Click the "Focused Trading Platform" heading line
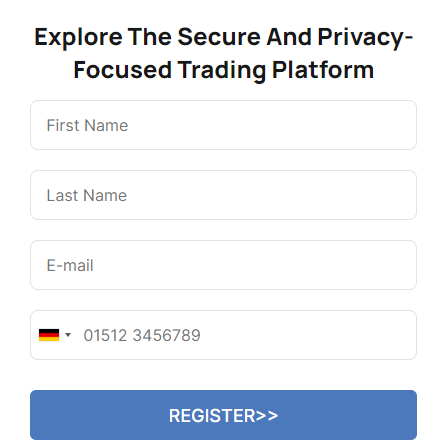The image size is (447, 447). point(224,70)
